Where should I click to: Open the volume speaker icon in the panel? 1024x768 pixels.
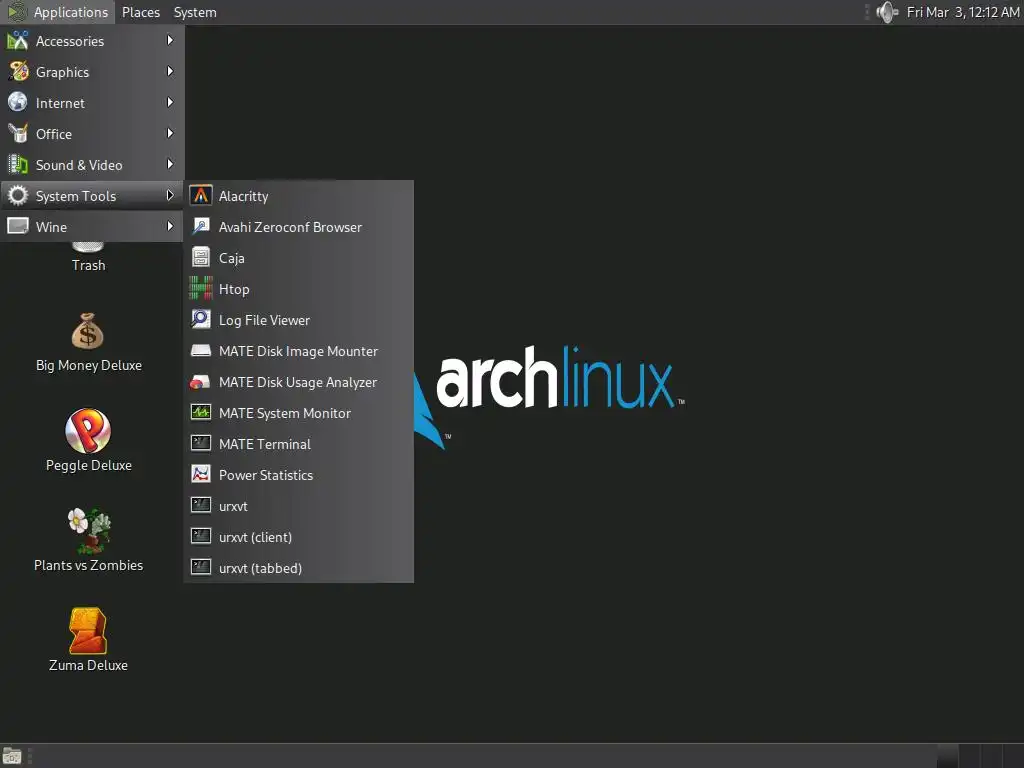(x=887, y=12)
